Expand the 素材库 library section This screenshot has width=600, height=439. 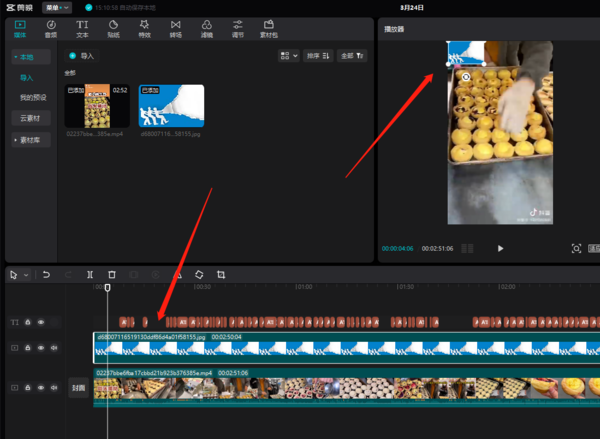[29, 140]
